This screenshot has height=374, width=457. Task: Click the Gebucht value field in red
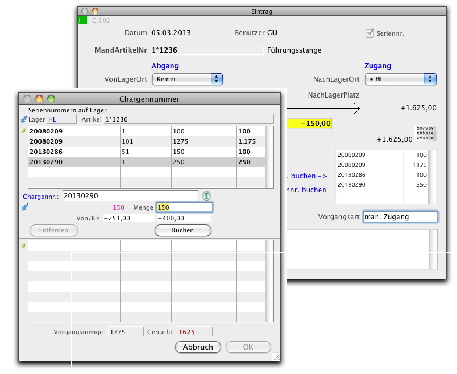tap(194, 332)
